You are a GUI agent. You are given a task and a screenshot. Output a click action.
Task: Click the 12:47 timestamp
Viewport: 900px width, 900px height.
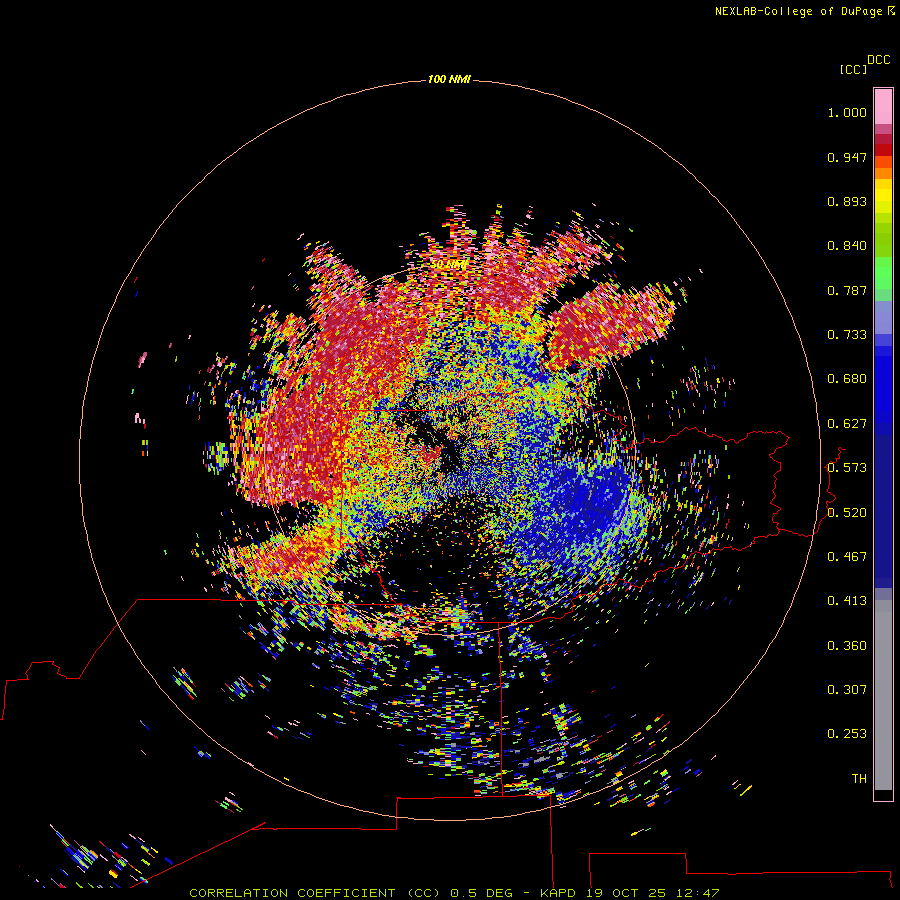697,893
